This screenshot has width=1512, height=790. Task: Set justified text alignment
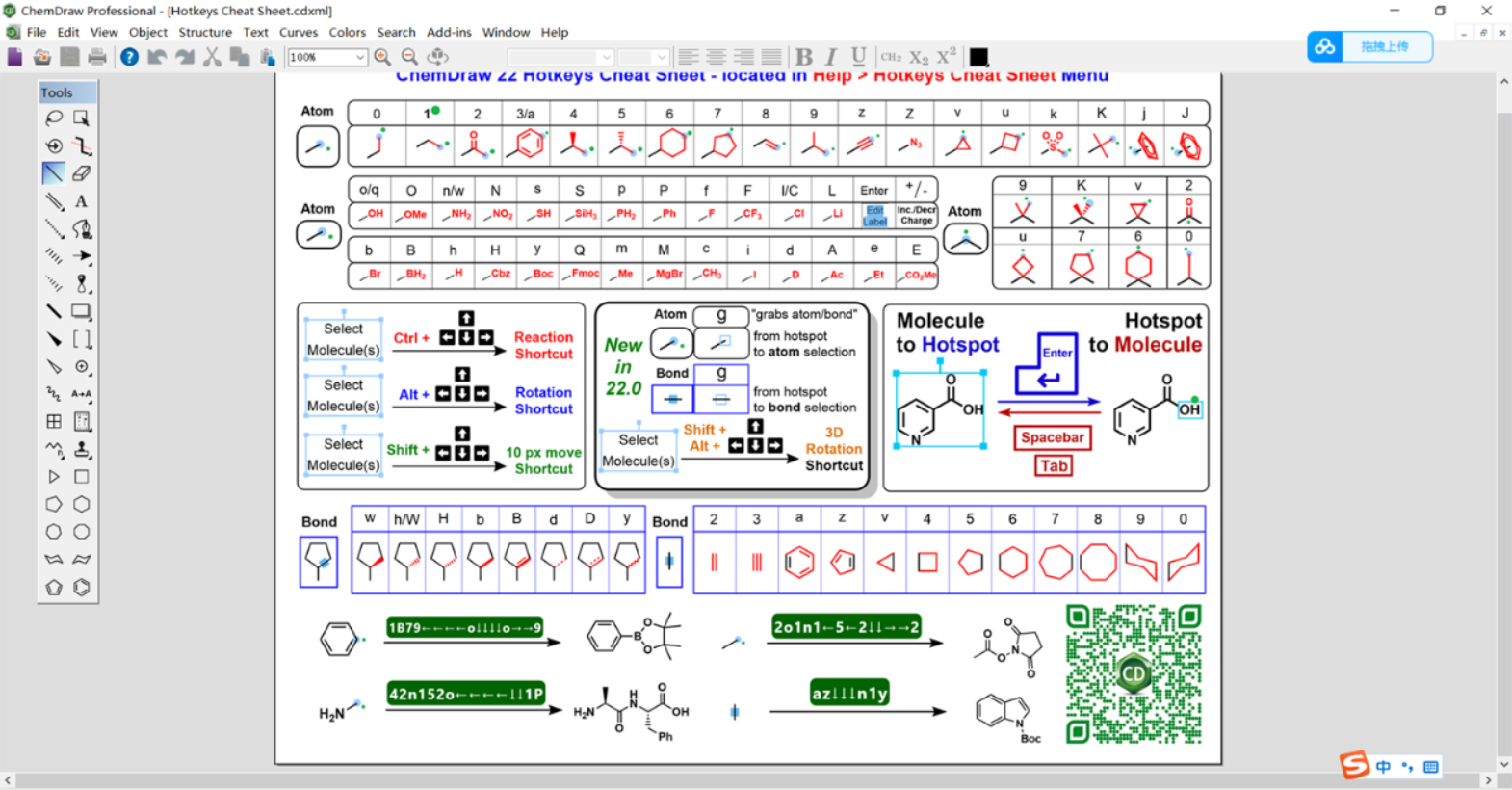coord(771,57)
